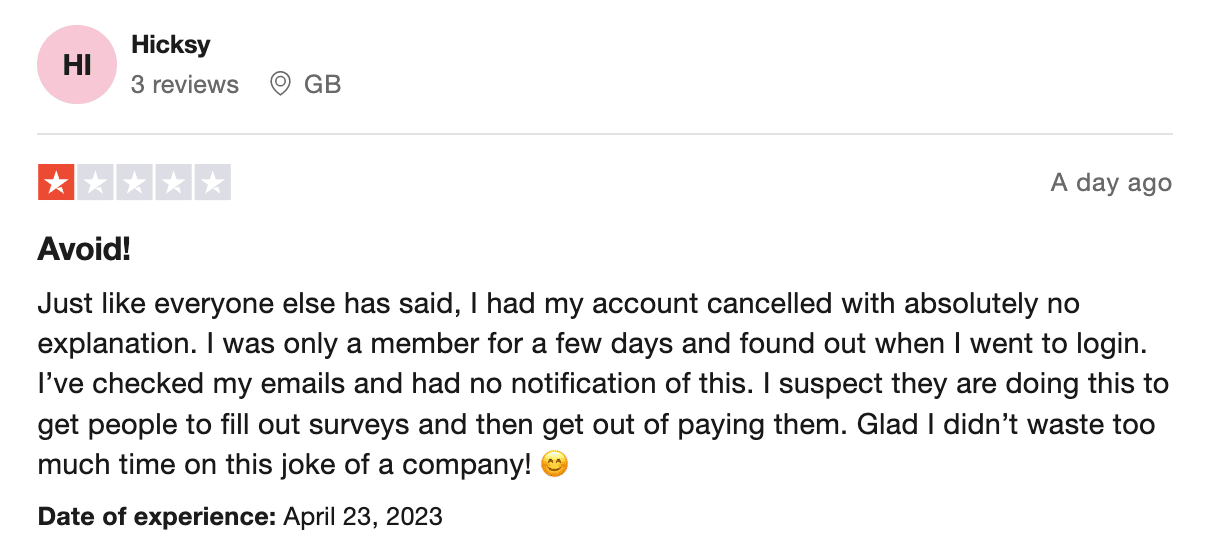Click the fifth grey star
The image size is (1214, 548).
(x=212, y=183)
